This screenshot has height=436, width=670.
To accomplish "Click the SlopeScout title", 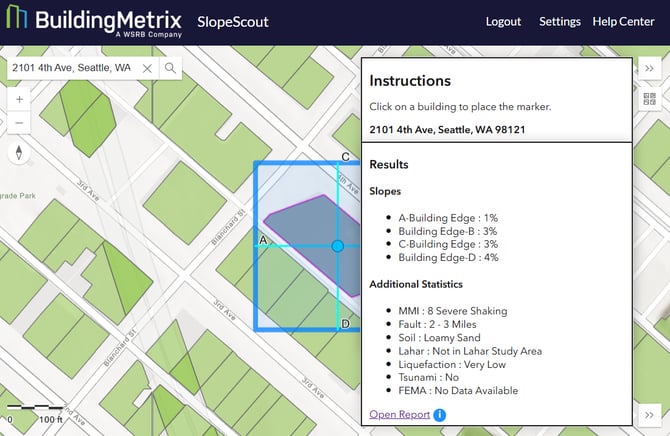I will click(x=233, y=22).
